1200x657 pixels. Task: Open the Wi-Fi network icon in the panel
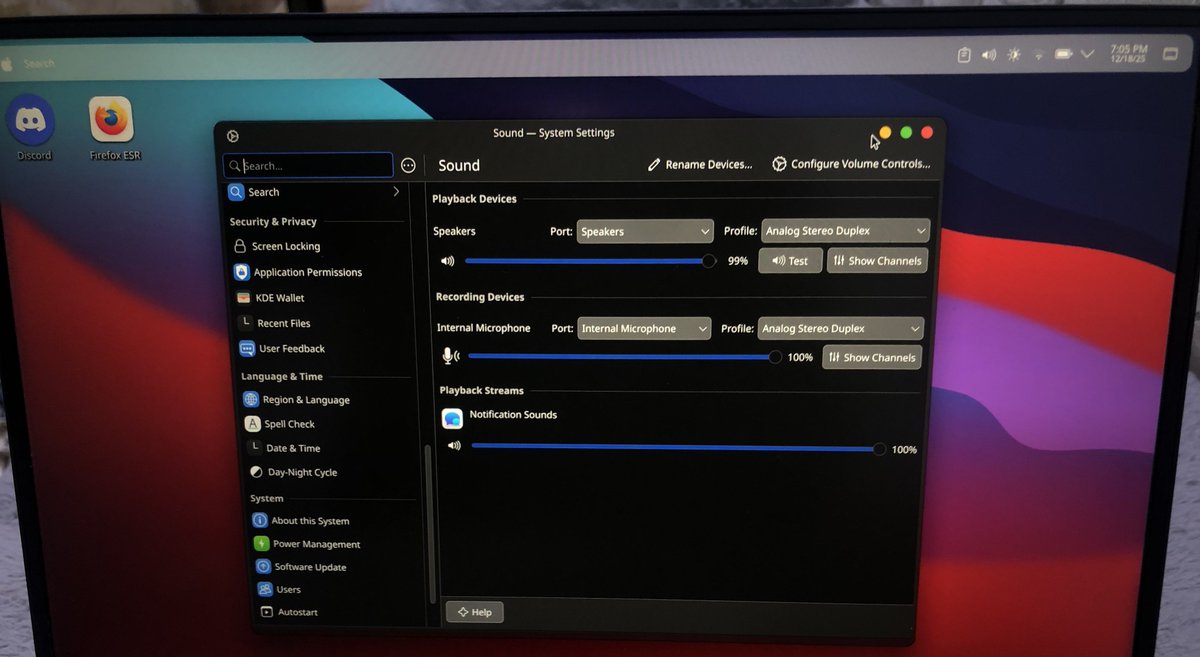click(1039, 55)
